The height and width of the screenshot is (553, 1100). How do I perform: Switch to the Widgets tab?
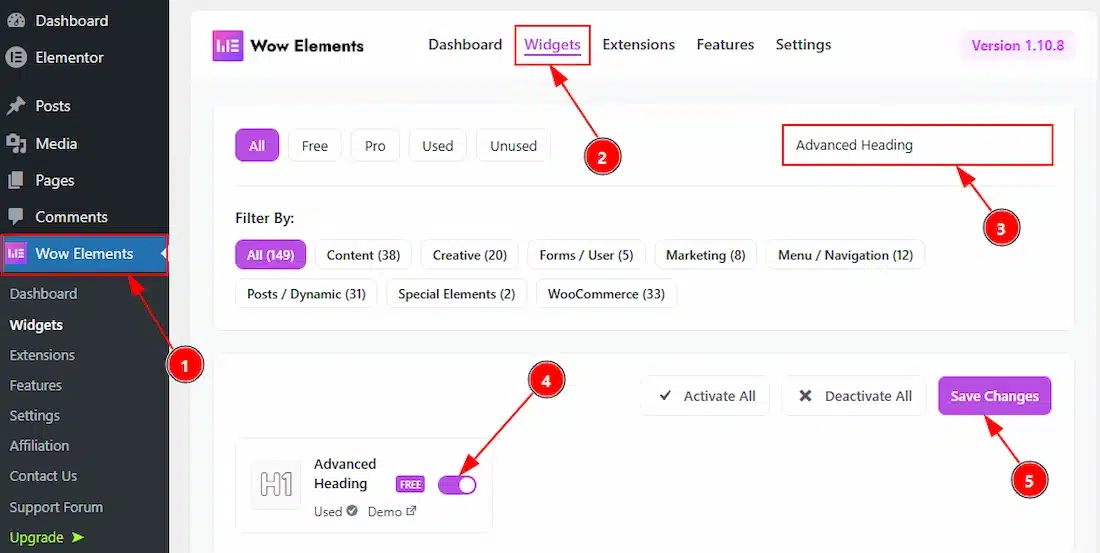(552, 45)
